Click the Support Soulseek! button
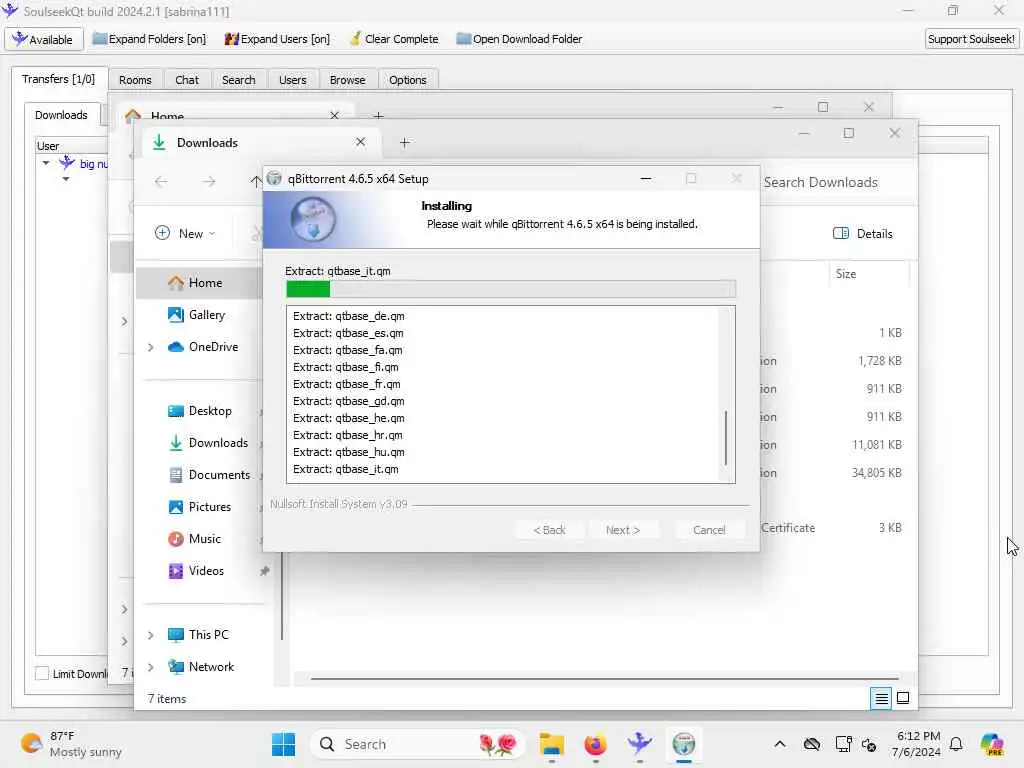Image resolution: width=1024 pixels, height=768 pixels. click(x=971, y=39)
